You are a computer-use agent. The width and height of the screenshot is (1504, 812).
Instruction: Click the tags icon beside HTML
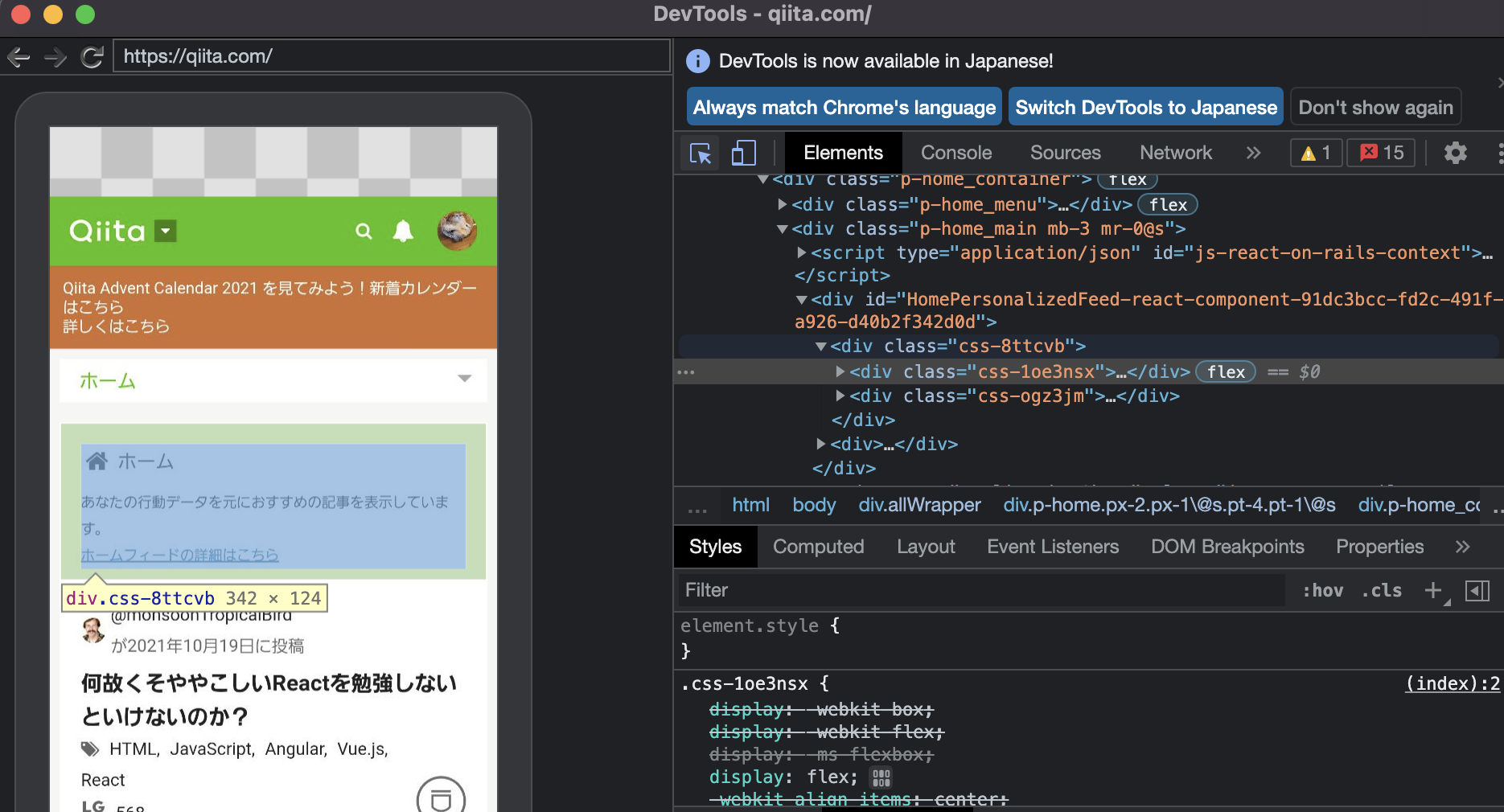tap(90, 749)
